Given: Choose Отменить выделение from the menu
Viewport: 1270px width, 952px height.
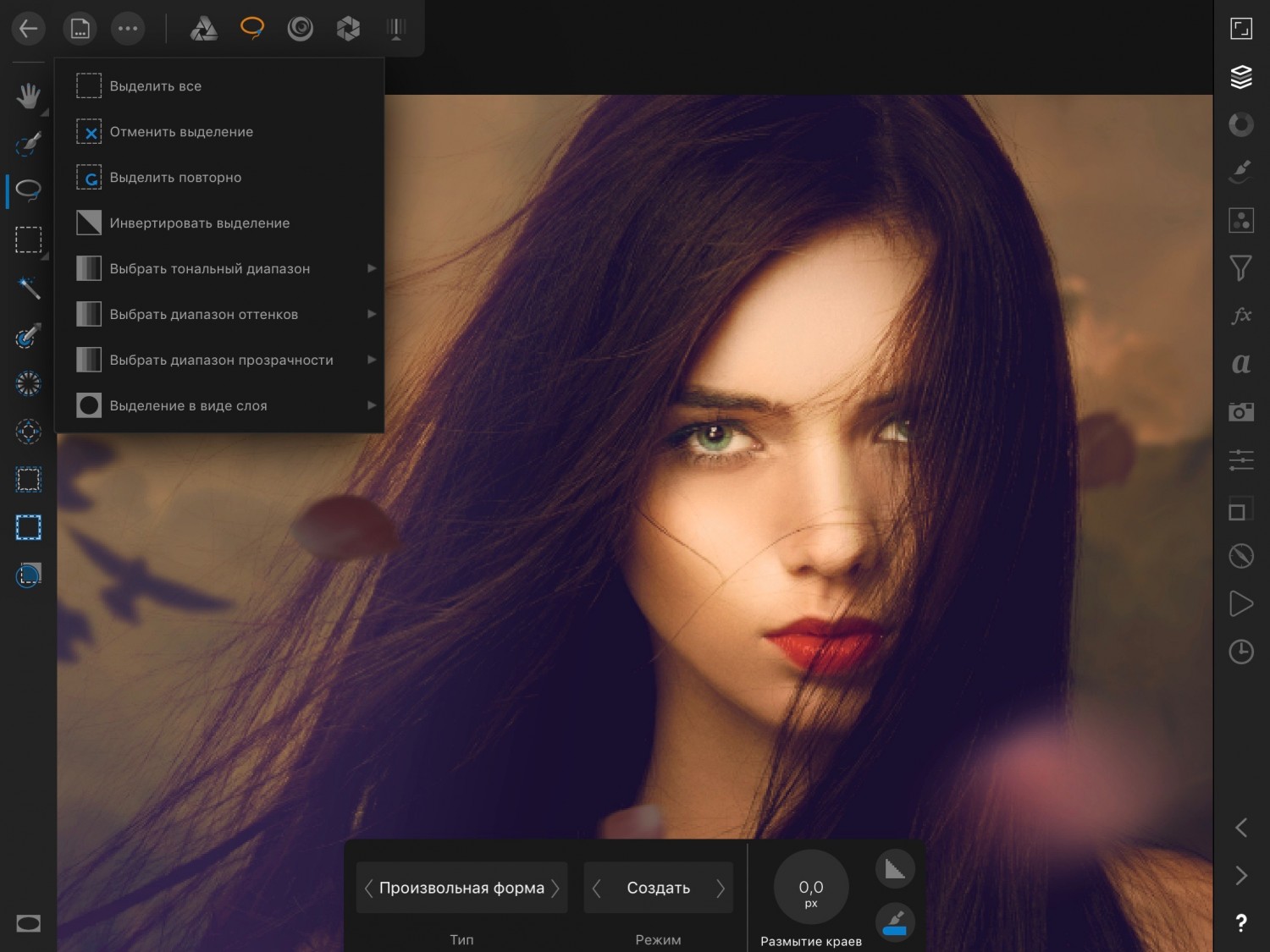Looking at the screenshot, I should (x=219, y=132).
